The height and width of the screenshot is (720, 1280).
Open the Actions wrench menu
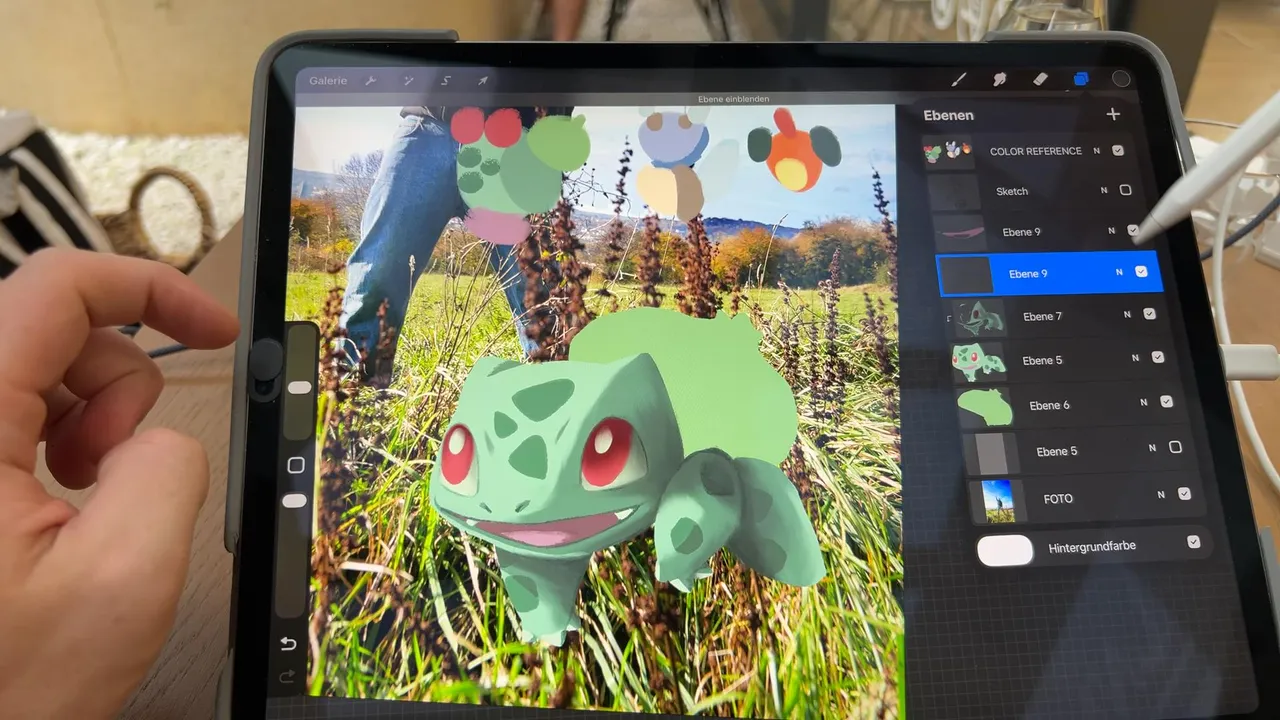pos(371,80)
